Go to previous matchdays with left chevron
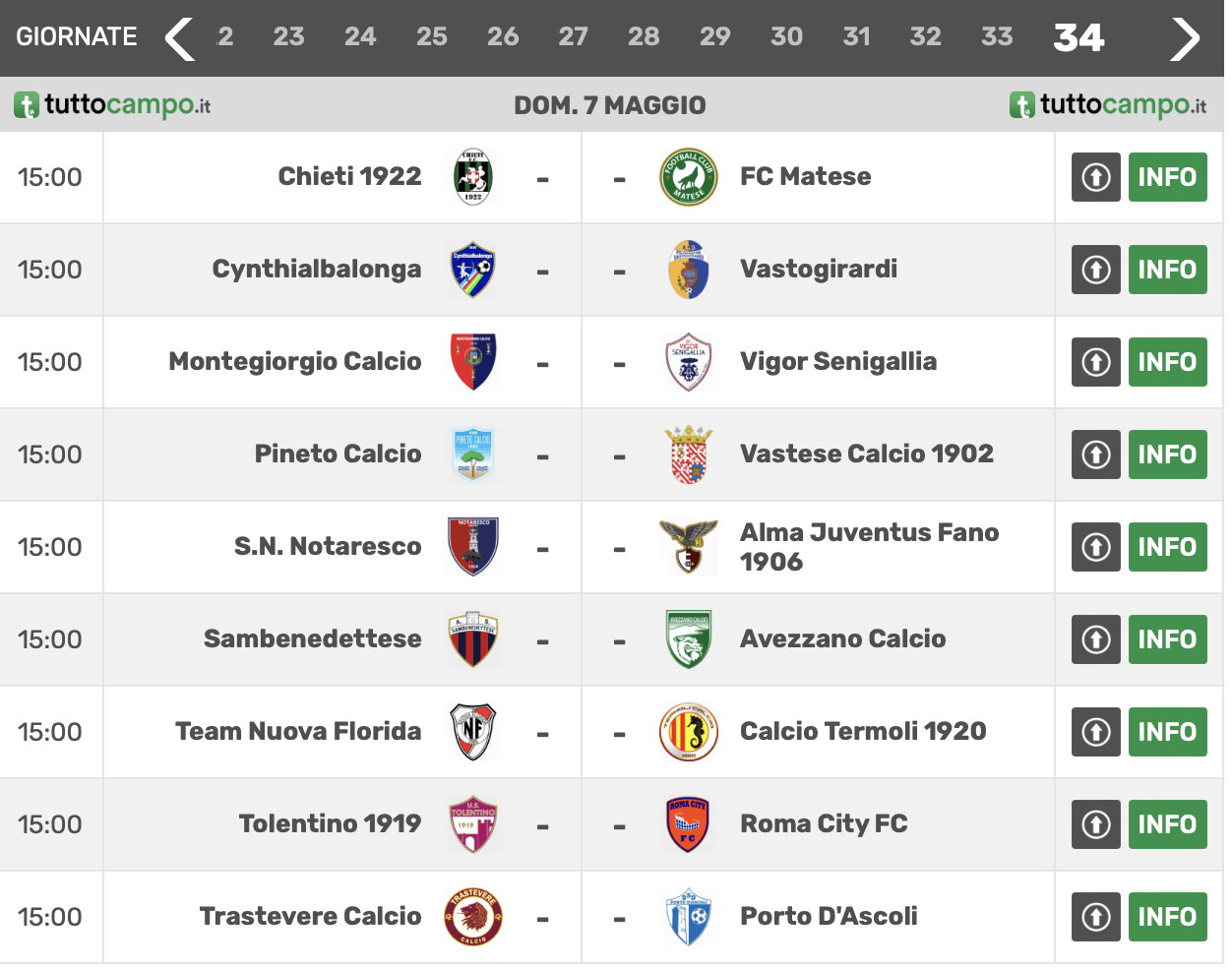This screenshot has height=970, width=1232. point(179,38)
